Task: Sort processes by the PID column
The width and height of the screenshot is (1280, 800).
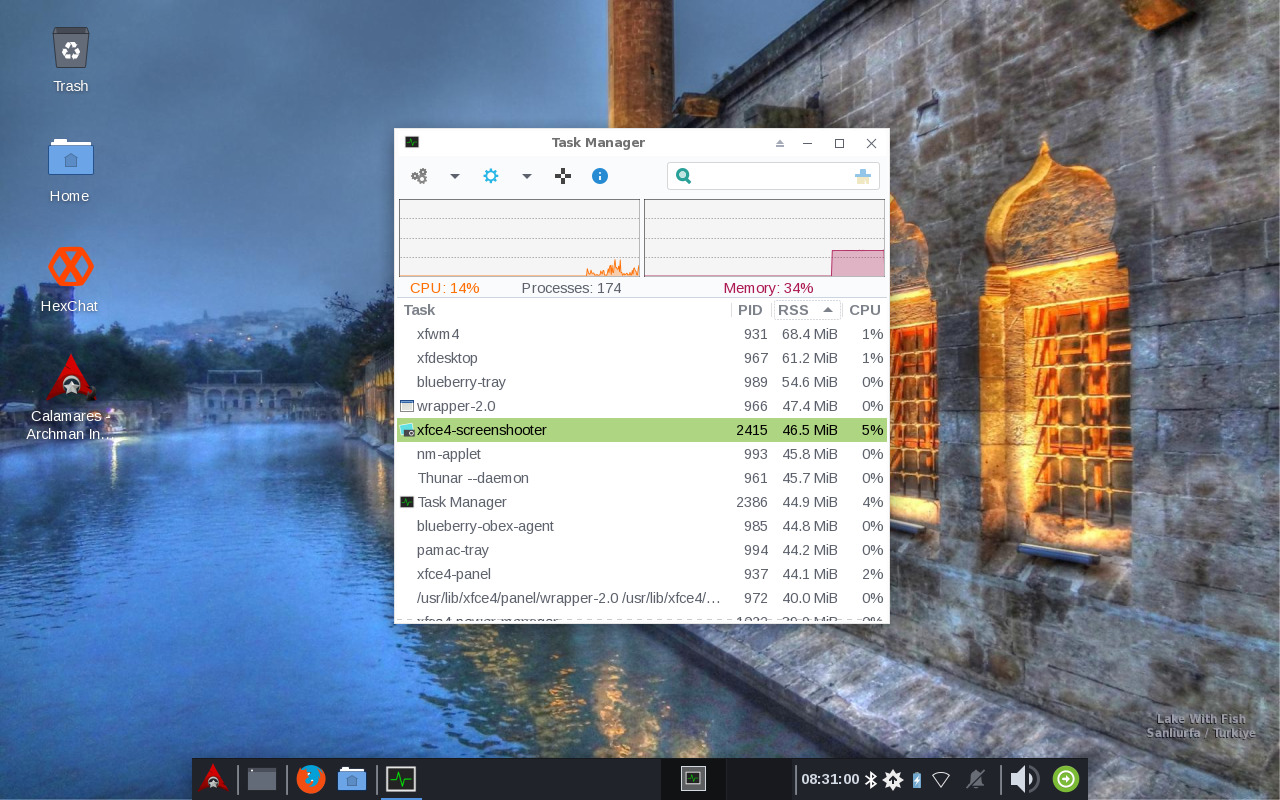Action: point(750,310)
